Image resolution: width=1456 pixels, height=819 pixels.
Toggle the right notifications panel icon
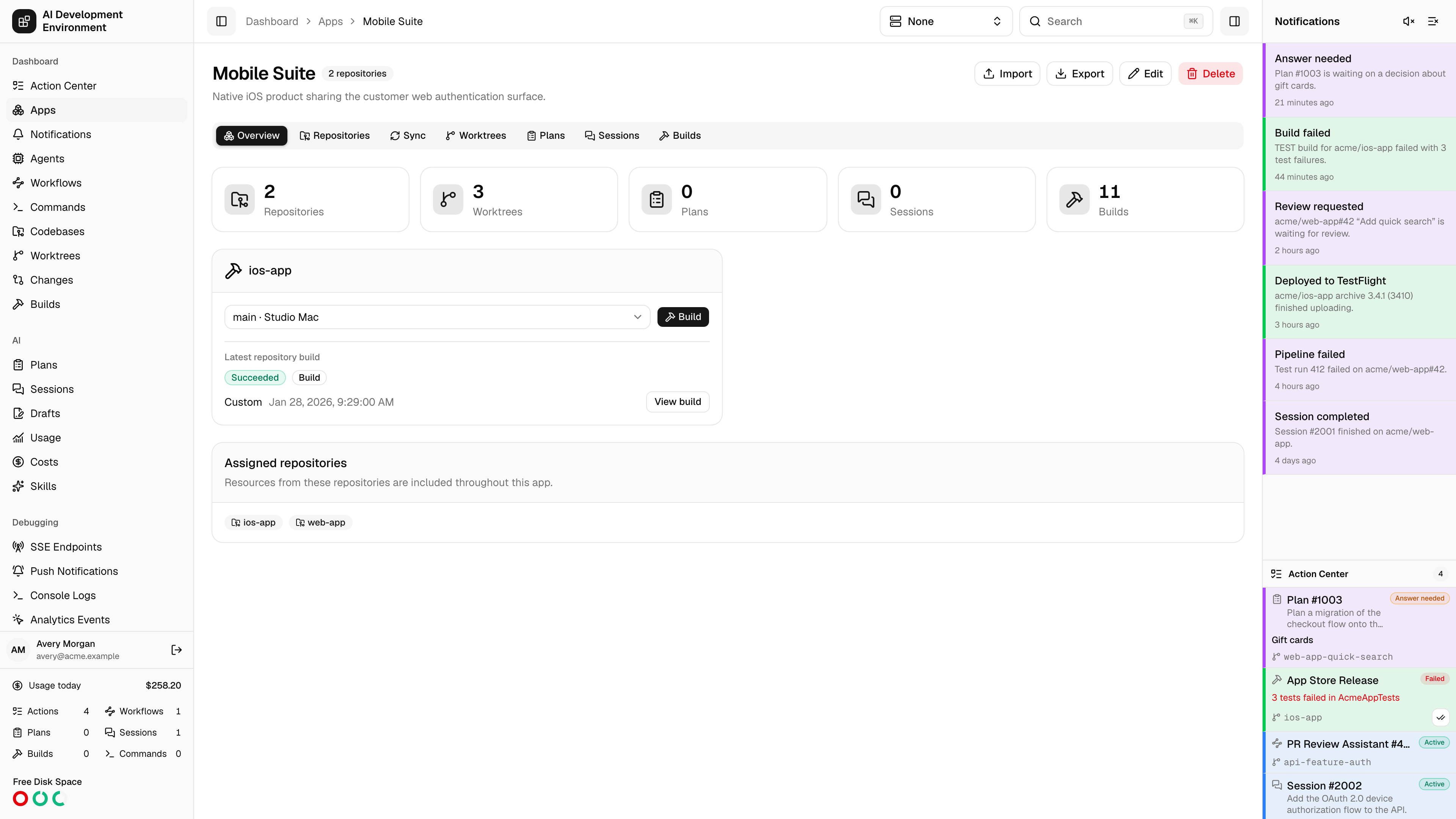click(1235, 22)
